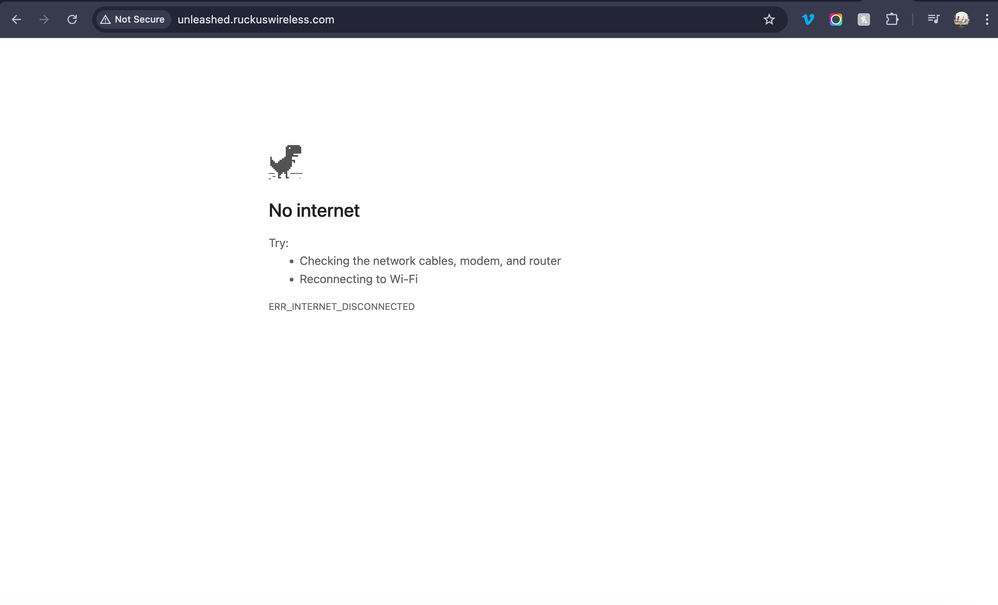Click the forward navigation arrow
This screenshot has width=998, height=605.
click(44, 20)
